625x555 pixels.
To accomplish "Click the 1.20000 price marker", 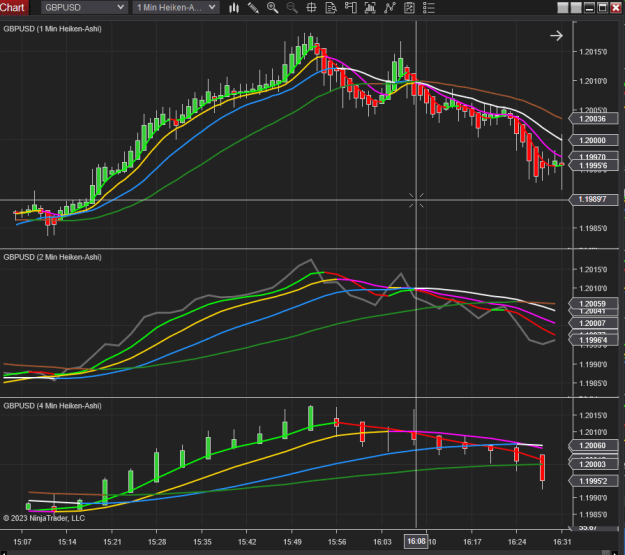I will click(594, 140).
